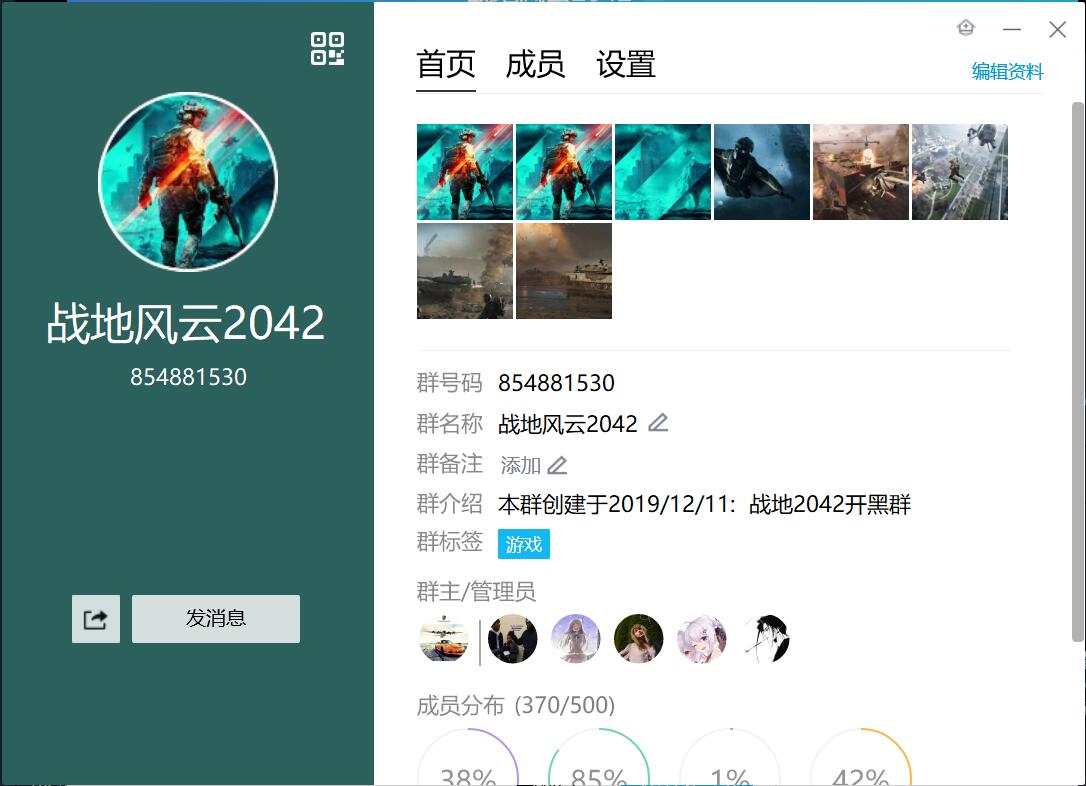This screenshot has height=786, width=1086.
Task: Click the edit pencil next to group name
Action: coord(658,422)
